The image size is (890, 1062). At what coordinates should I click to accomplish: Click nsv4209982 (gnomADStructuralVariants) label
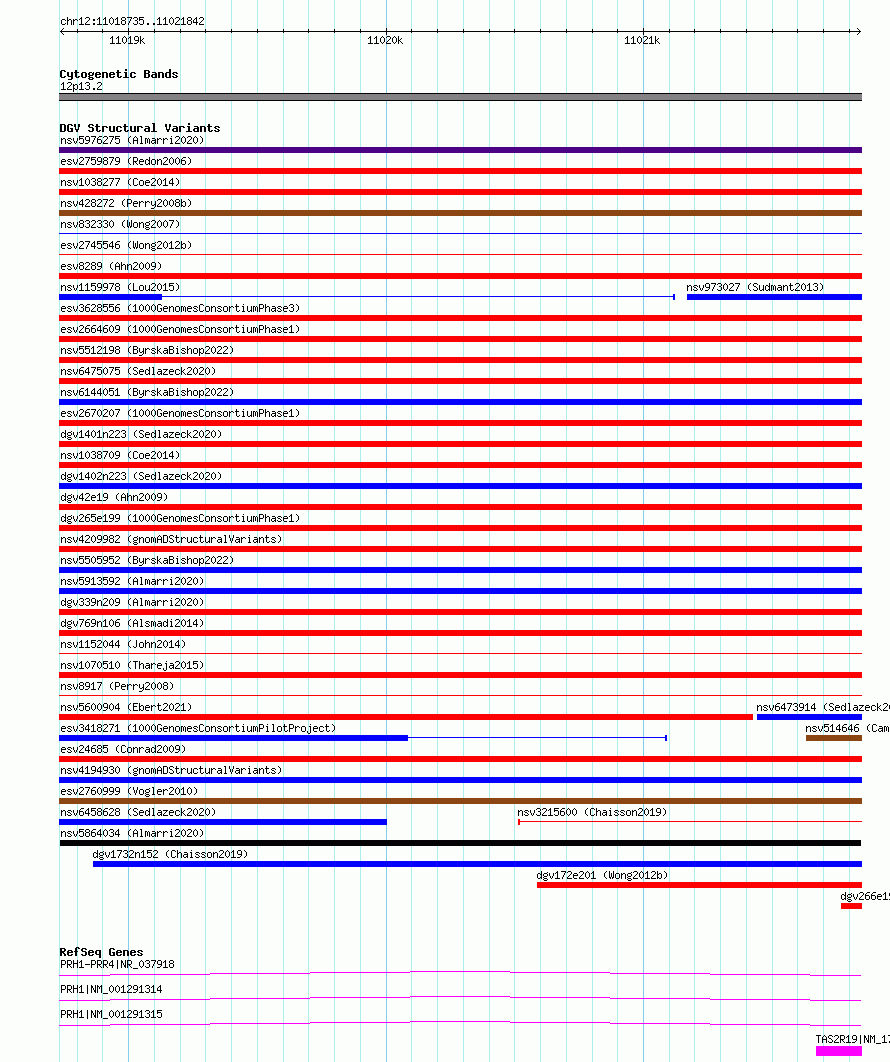[171, 539]
